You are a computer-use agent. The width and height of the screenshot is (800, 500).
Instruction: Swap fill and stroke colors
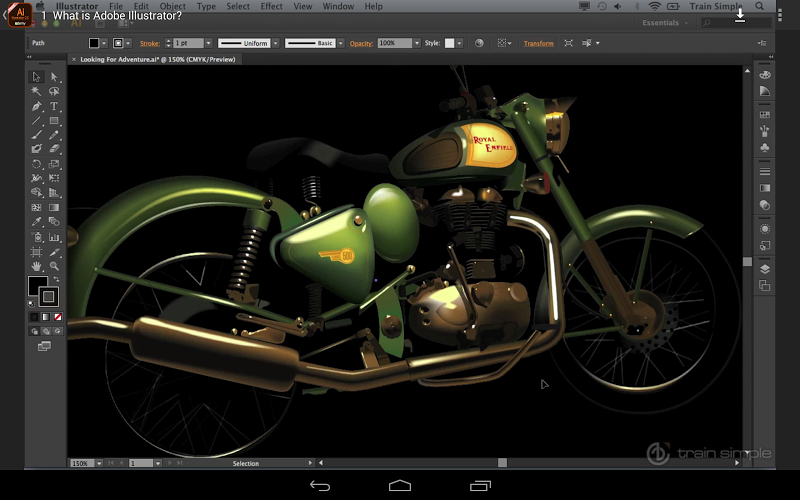[x=56, y=280]
